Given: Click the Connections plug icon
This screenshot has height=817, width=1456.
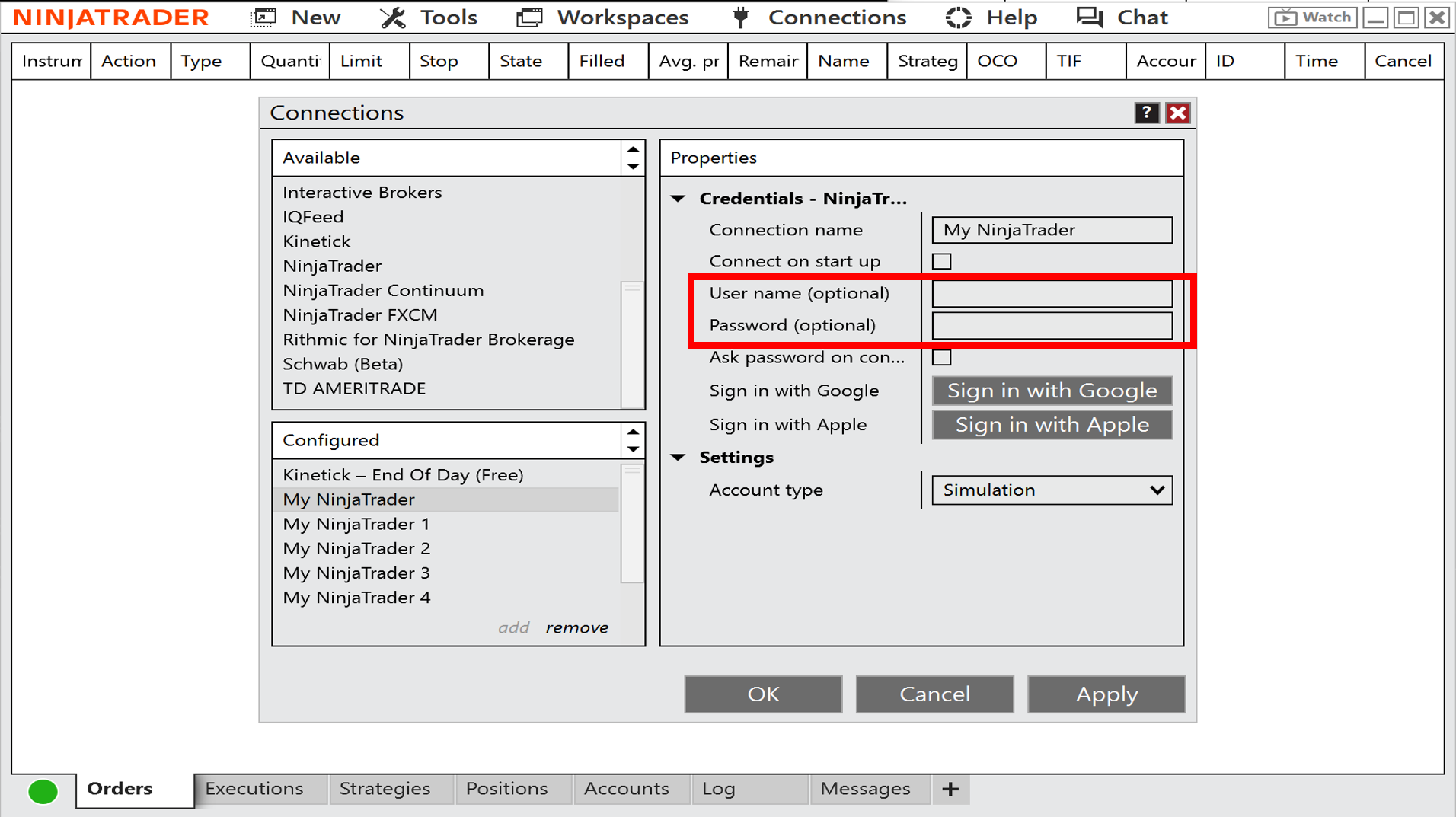Looking at the screenshot, I should coord(739,17).
